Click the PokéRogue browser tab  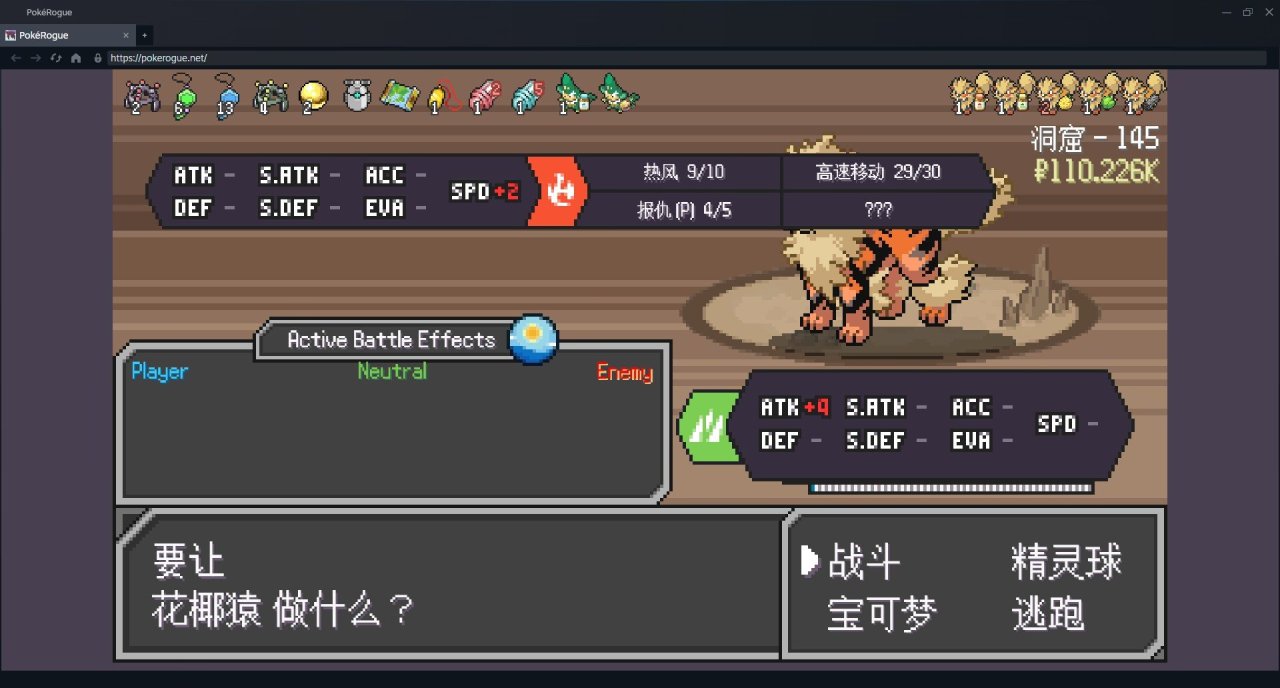[66, 35]
